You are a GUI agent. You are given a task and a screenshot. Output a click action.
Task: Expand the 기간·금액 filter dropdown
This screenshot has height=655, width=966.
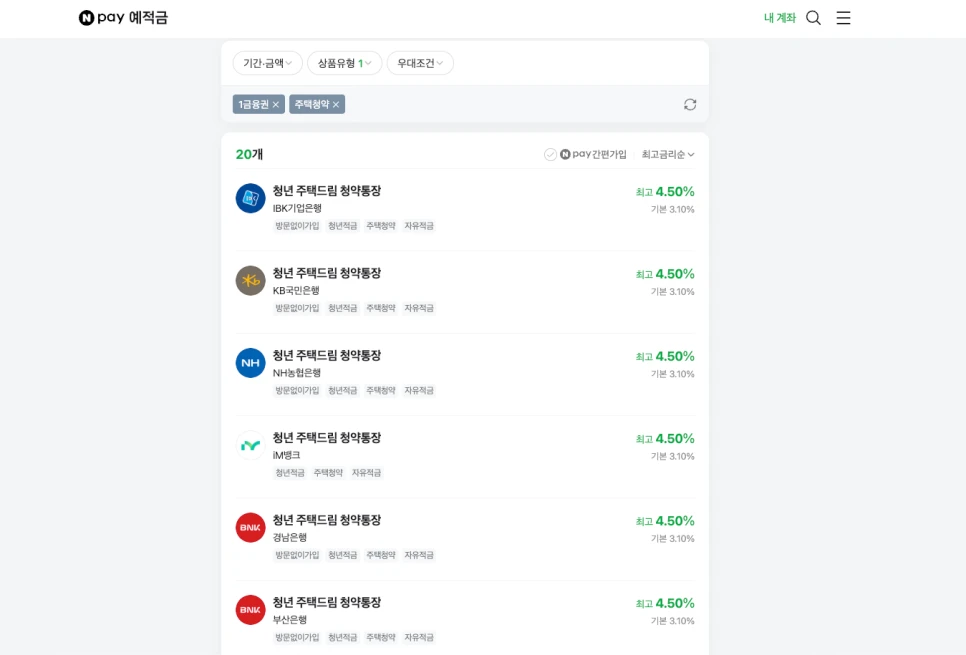pos(267,63)
